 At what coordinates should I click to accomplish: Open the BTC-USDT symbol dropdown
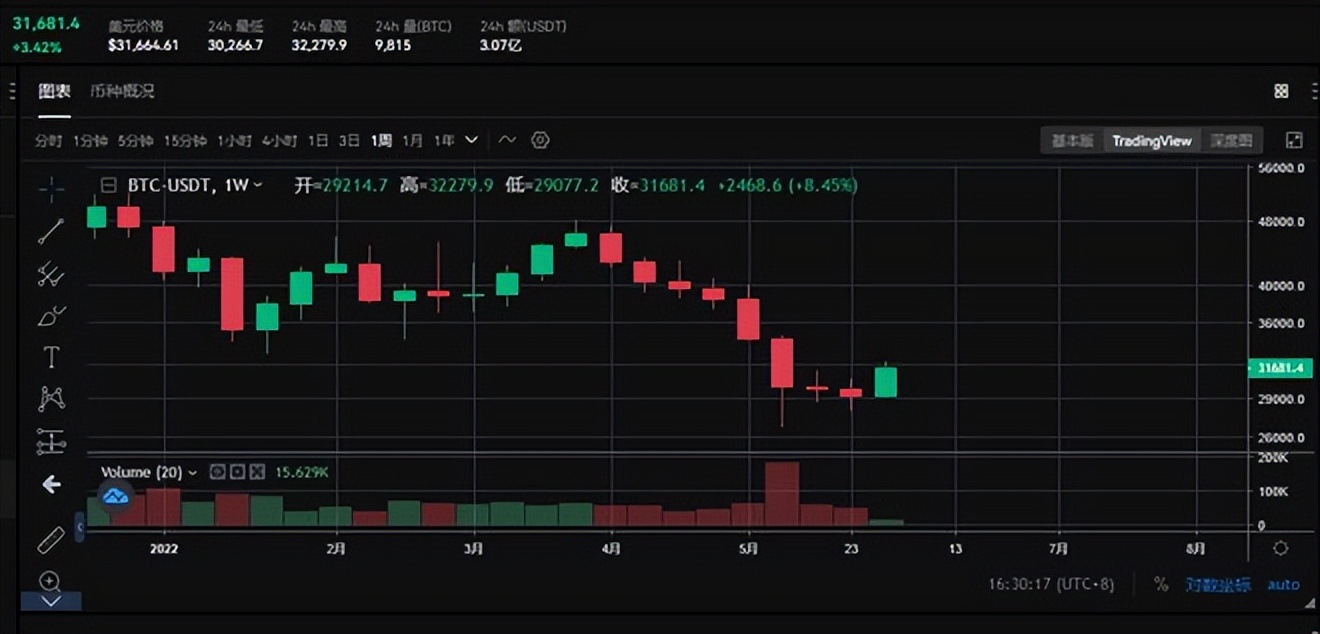click(x=256, y=185)
